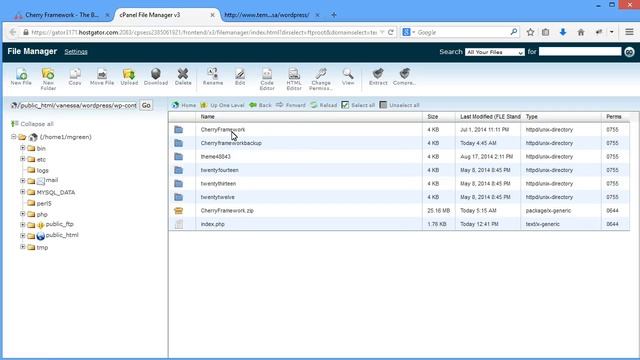
Task: Click Unselect all files
Action: click(x=399, y=105)
